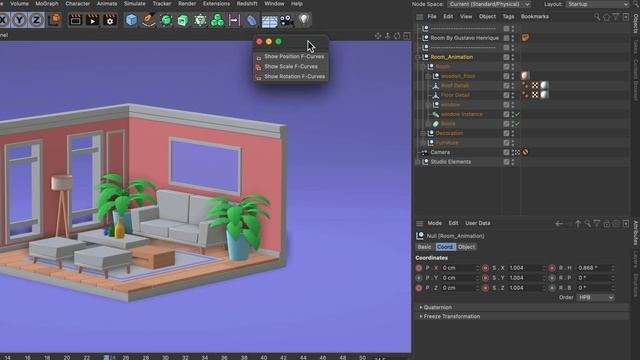640x360 pixels.
Task: Open the MoGraph menu
Action: click(47, 4)
